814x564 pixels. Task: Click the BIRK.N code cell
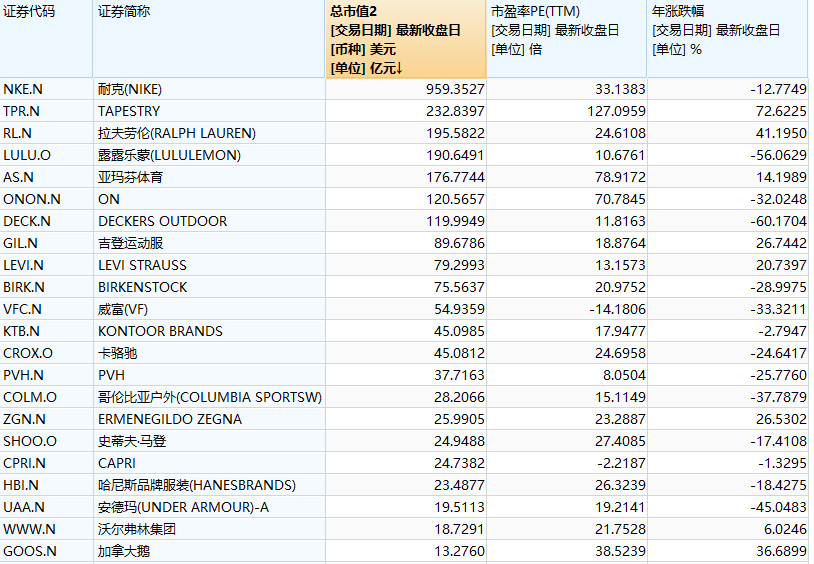point(46,287)
